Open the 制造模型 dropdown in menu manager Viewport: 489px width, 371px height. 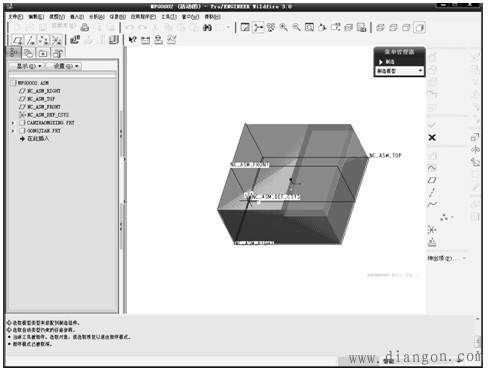(399, 71)
